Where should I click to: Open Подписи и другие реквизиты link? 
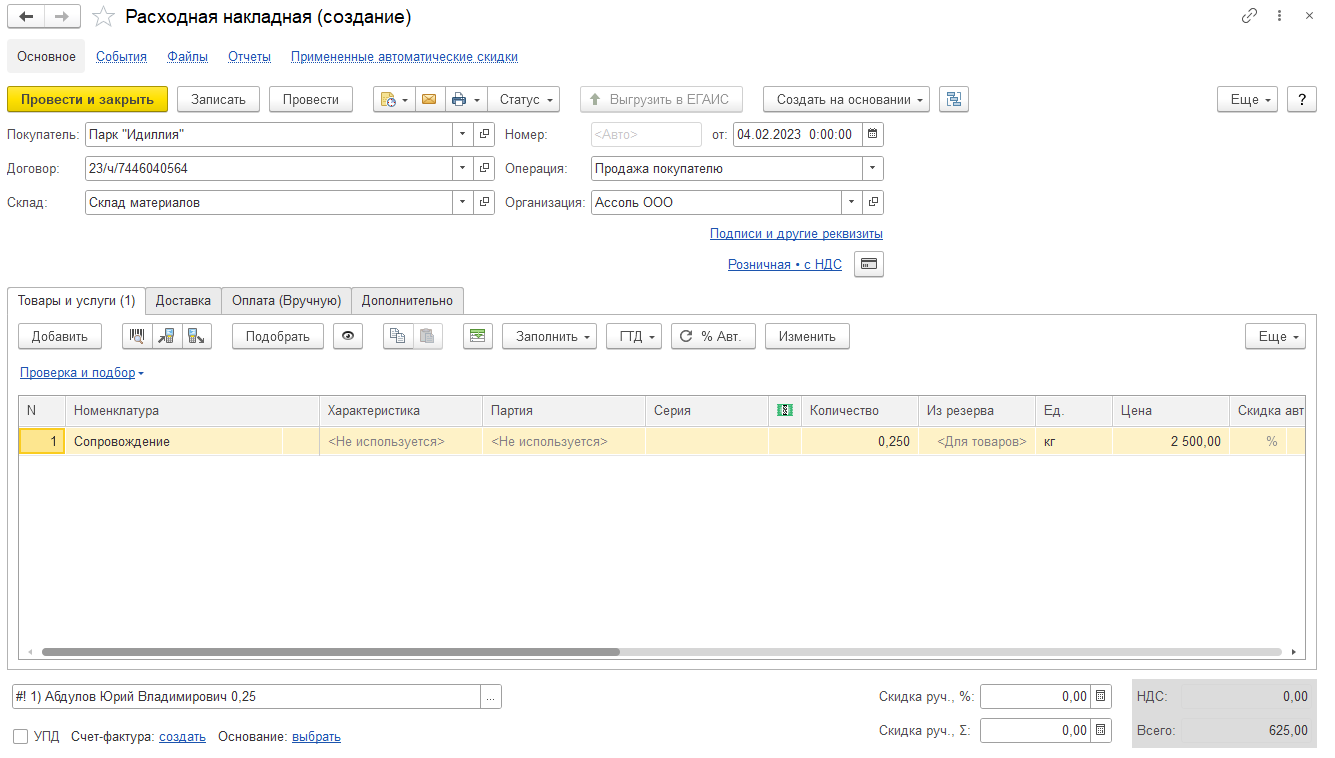[x=796, y=233]
